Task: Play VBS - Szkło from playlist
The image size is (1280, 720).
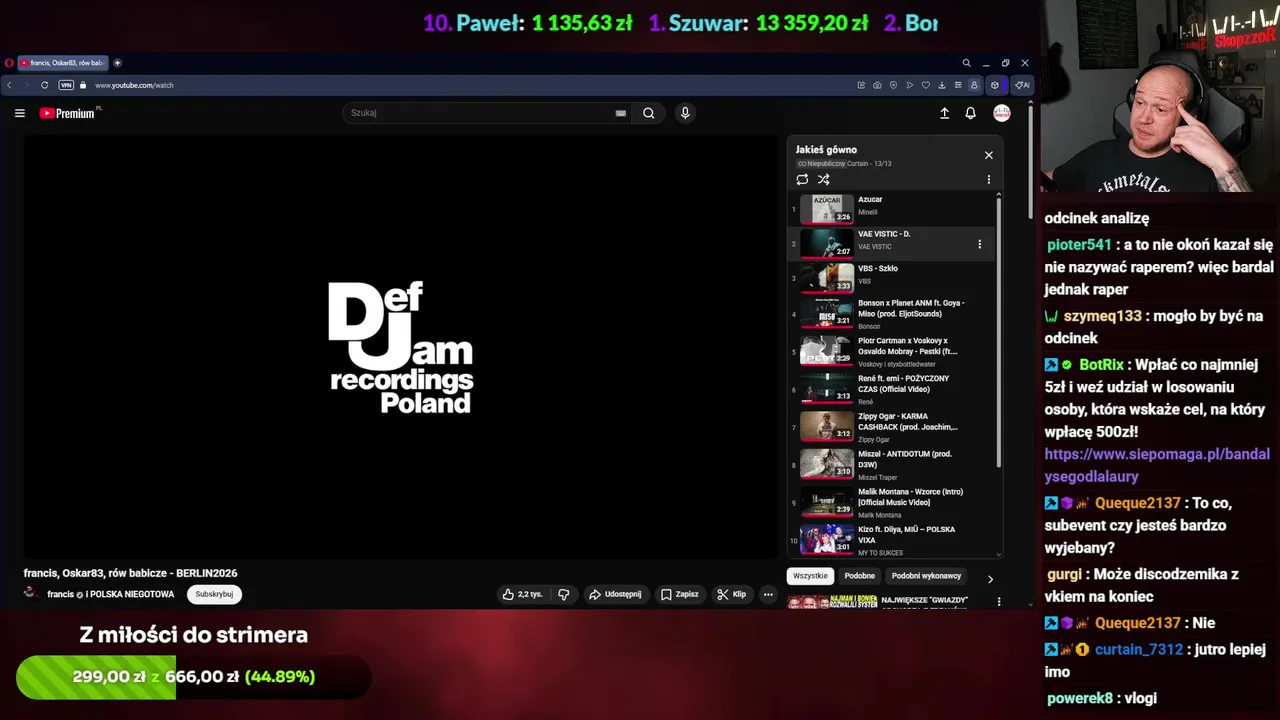Action: [891, 278]
